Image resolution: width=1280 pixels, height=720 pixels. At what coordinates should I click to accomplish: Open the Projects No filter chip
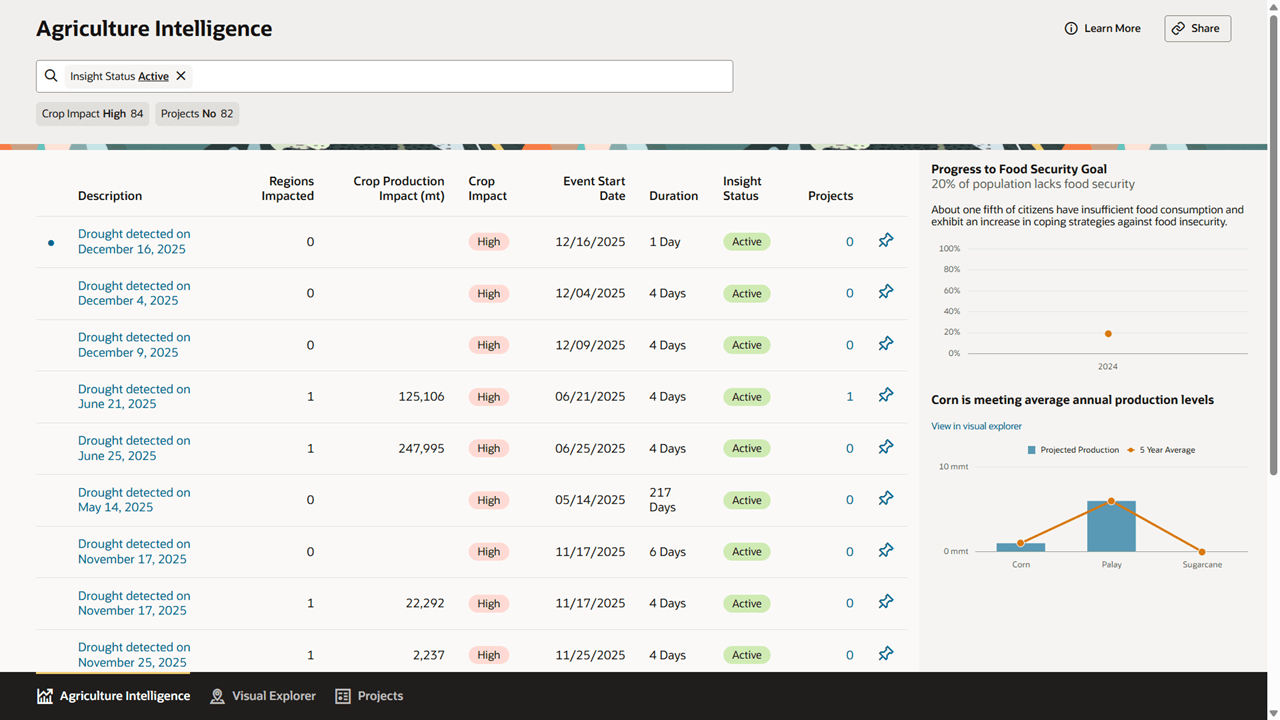(x=196, y=113)
